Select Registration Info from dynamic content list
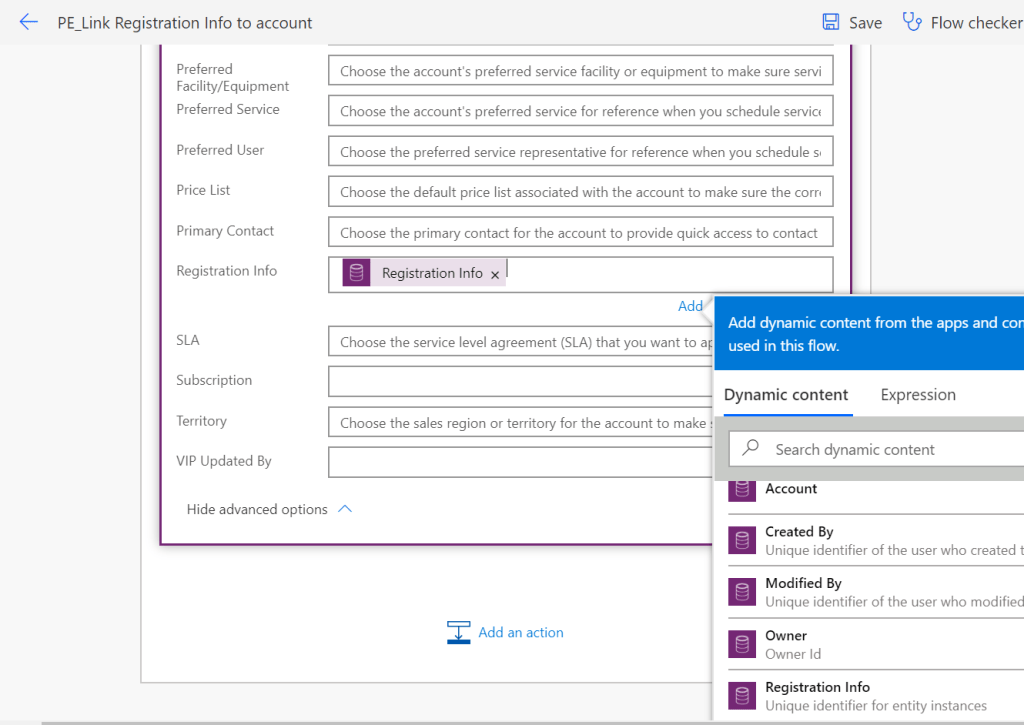1024x725 pixels. (817, 687)
